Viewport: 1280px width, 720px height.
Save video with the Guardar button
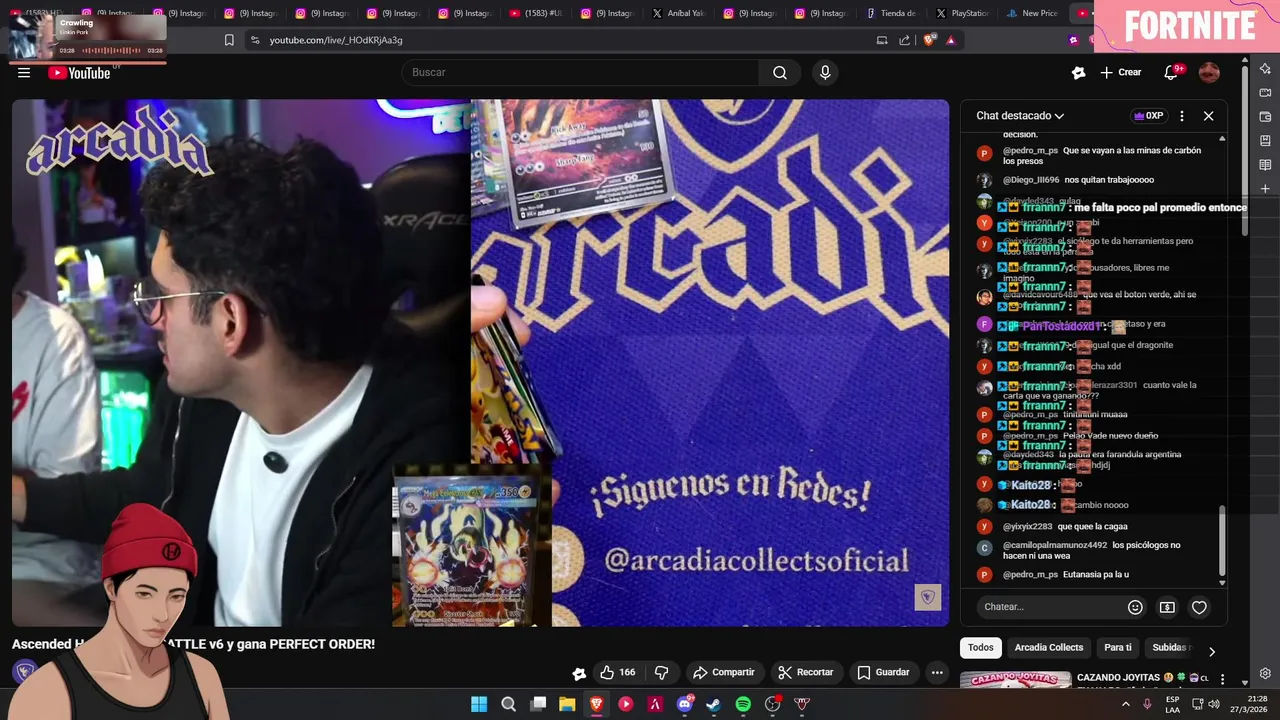pyautogui.click(x=884, y=673)
